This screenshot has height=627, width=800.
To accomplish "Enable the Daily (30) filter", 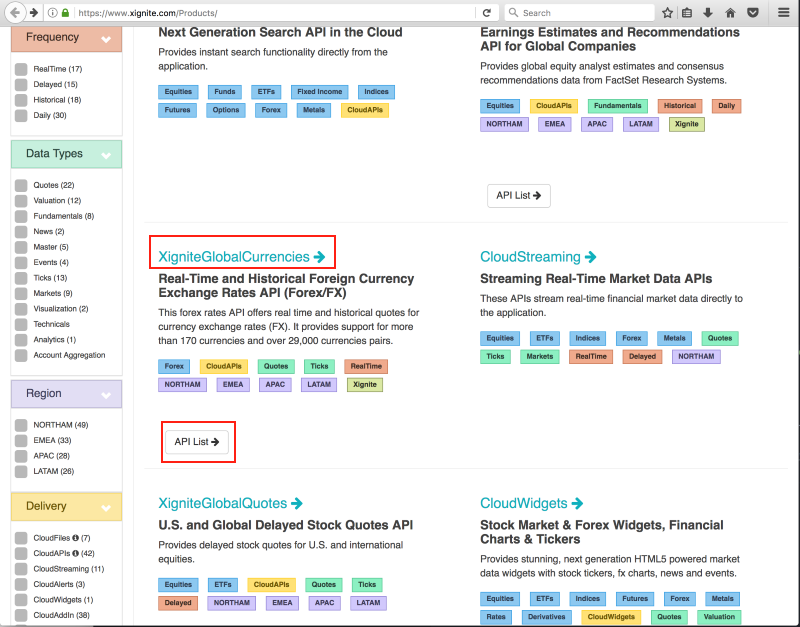I will [21, 115].
